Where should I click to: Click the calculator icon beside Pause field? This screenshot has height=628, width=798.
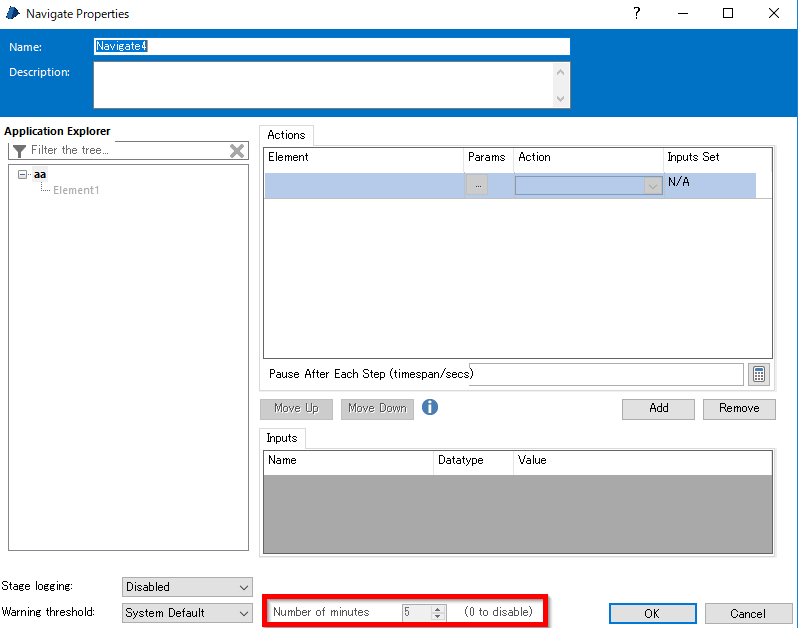pyautogui.click(x=759, y=374)
